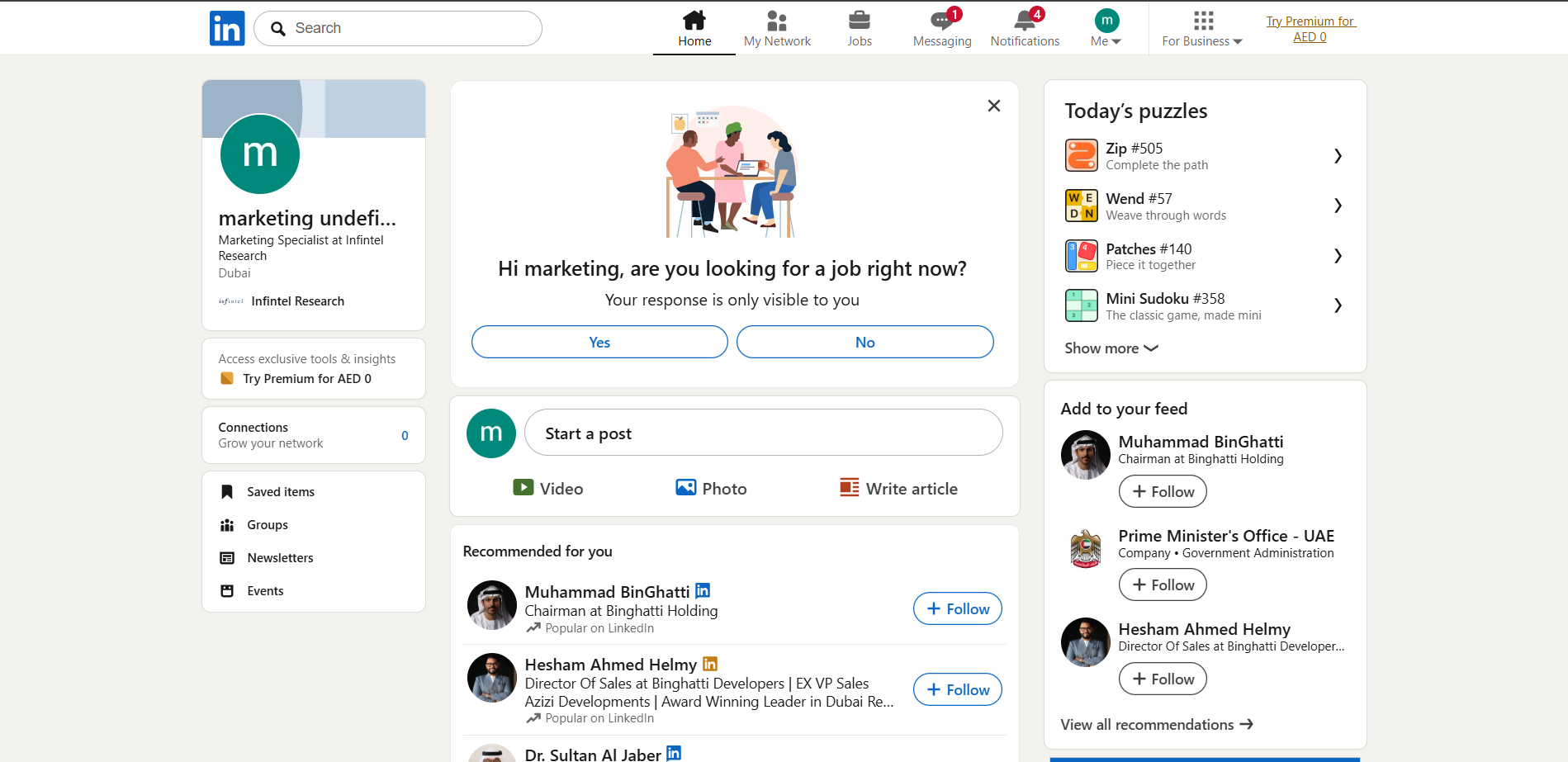1568x762 pixels.
Task: Click the gold Premium badge icon
Action: pyautogui.click(x=227, y=378)
